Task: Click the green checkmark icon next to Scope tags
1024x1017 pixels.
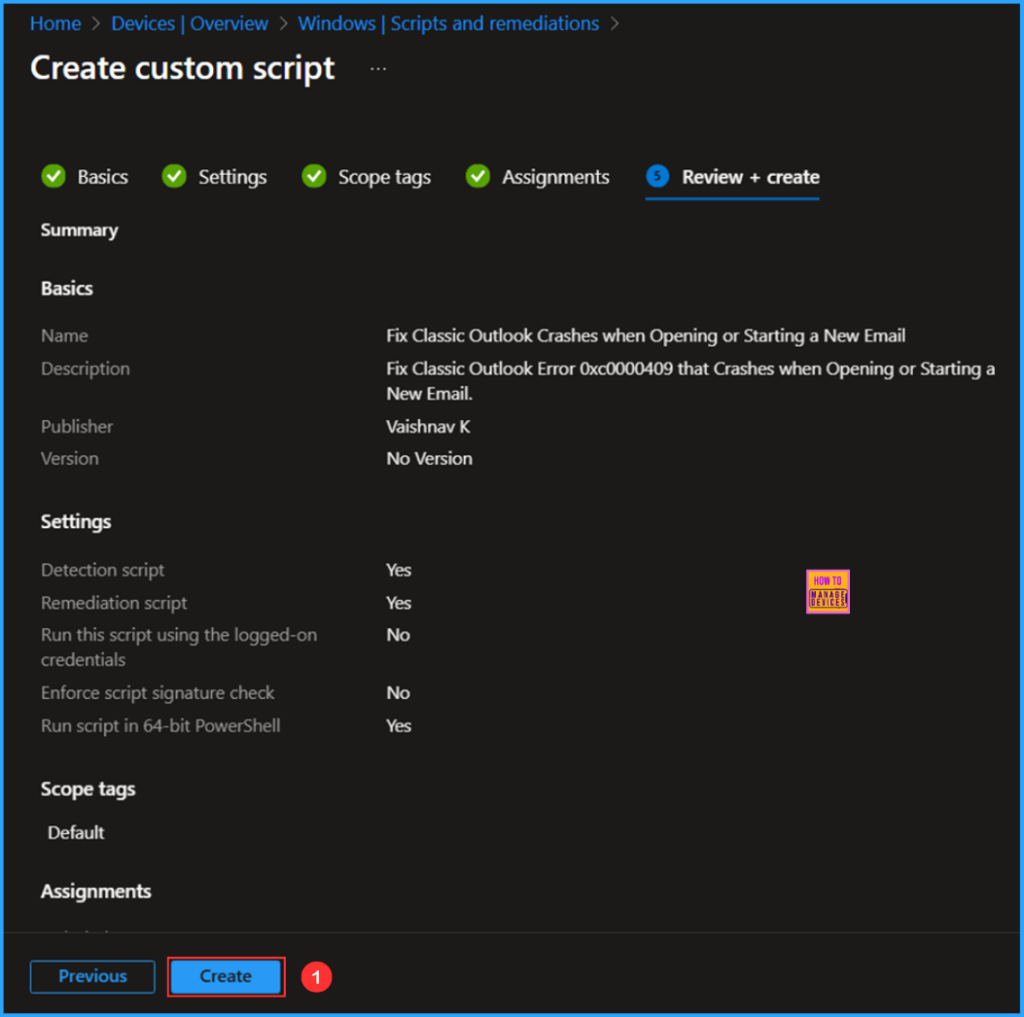Action: point(314,176)
